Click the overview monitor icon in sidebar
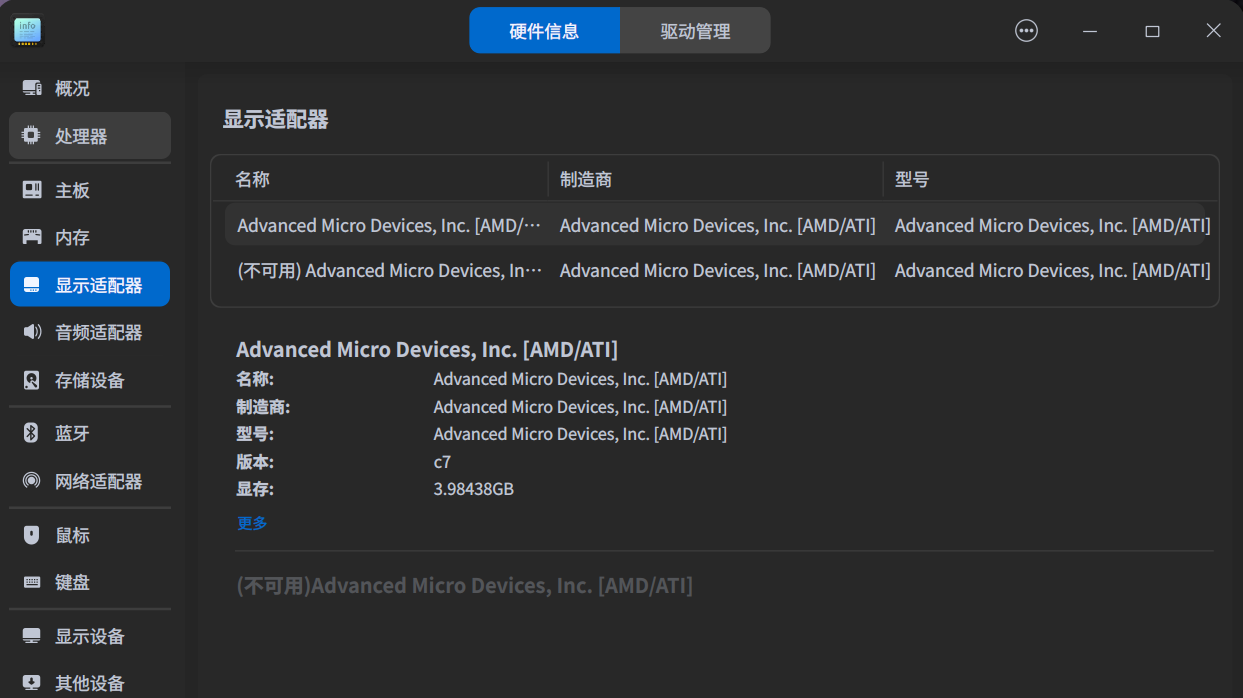This screenshot has width=1243, height=698. pyautogui.click(x=32, y=89)
